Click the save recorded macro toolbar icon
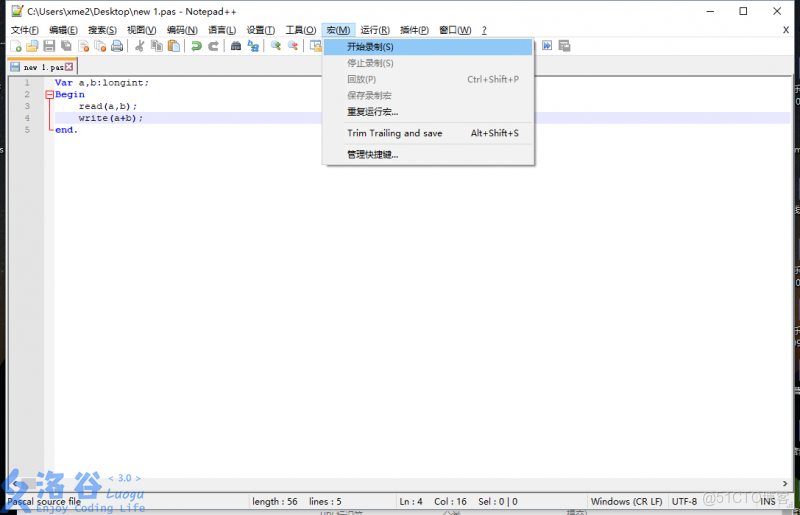This screenshot has width=800, height=515. [x=564, y=46]
